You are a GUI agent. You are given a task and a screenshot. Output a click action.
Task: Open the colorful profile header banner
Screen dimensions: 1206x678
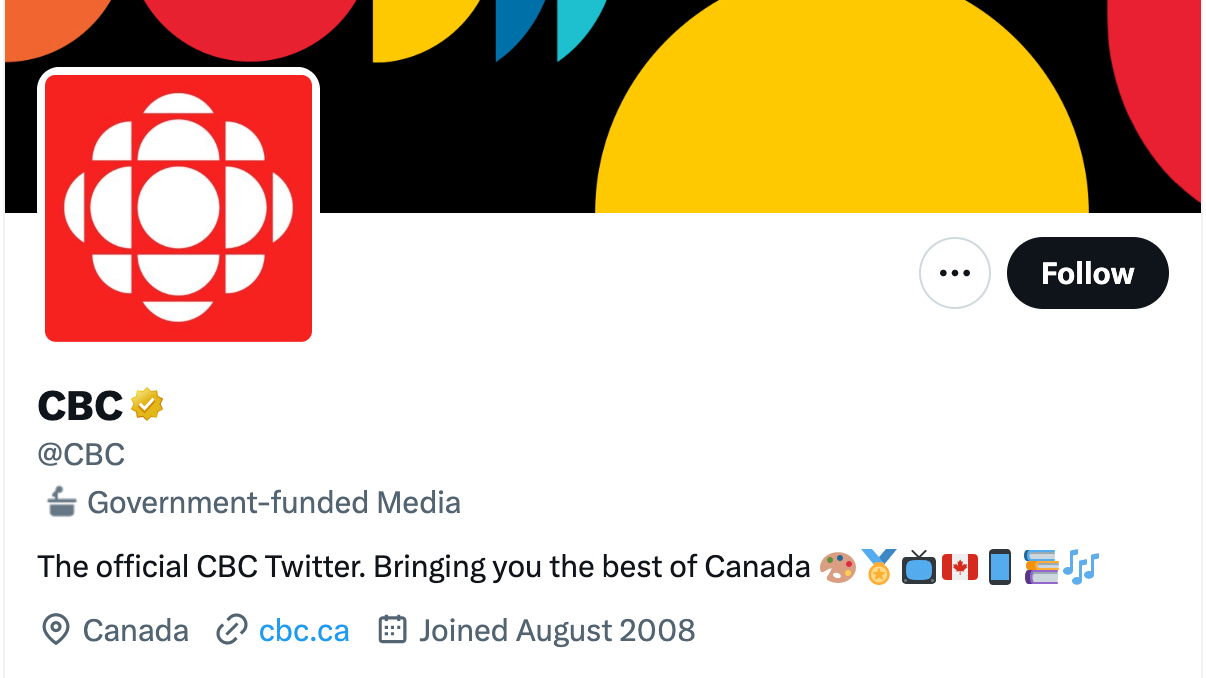pyautogui.click(x=760, y=100)
